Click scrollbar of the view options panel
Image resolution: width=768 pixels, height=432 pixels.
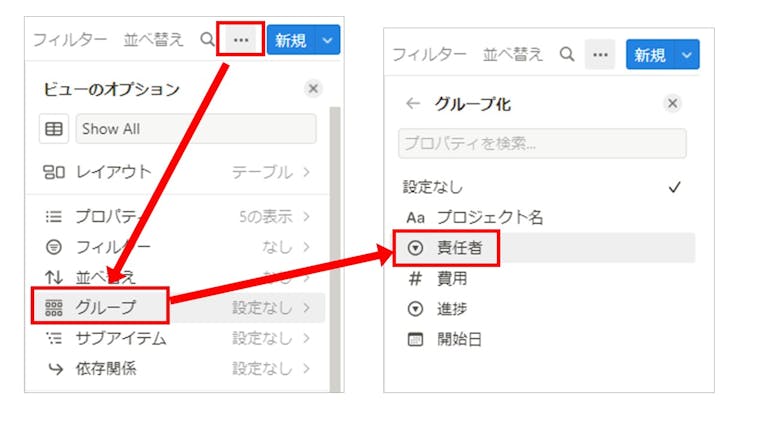pos(335,249)
